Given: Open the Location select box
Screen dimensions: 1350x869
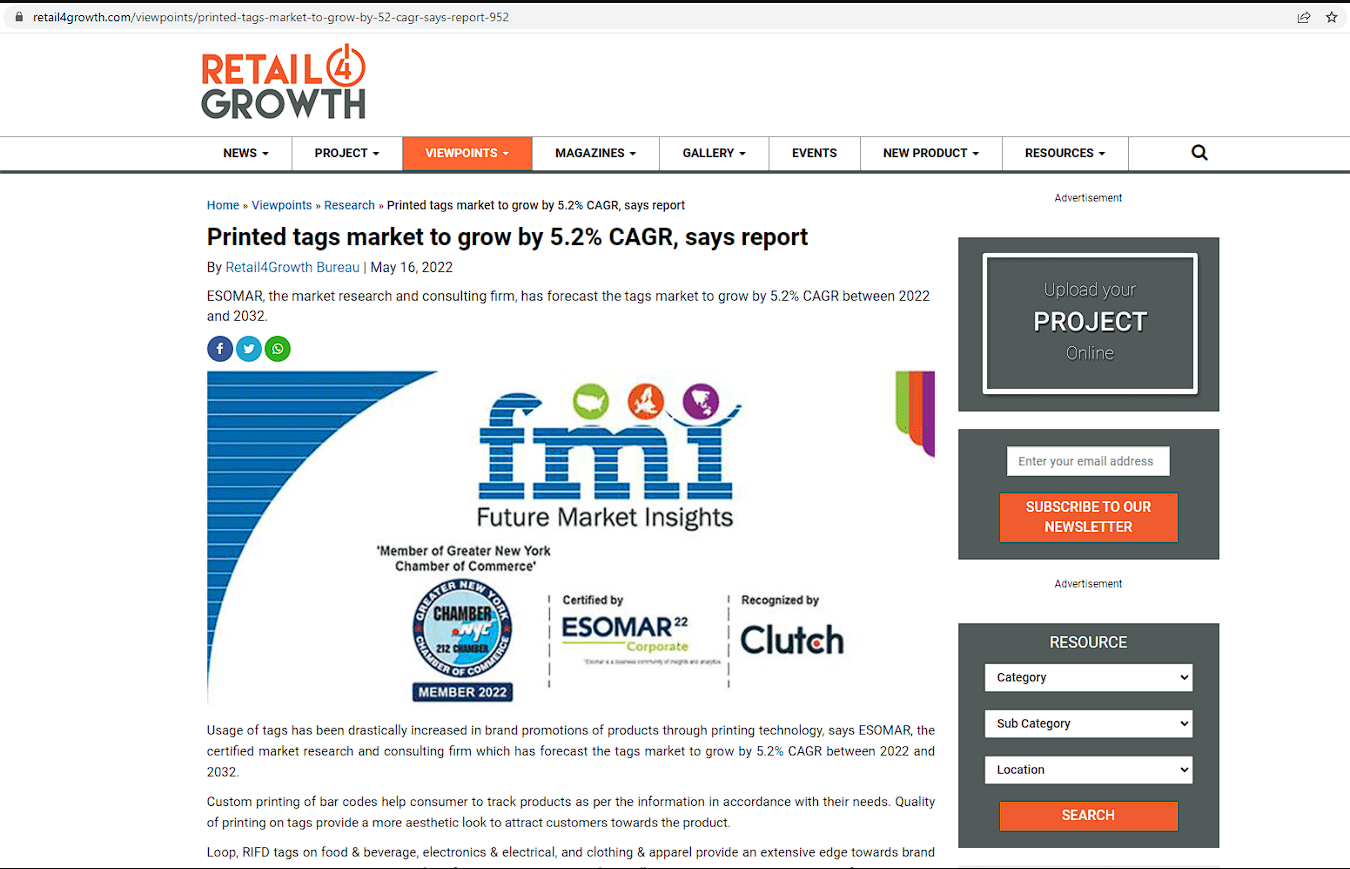Looking at the screenshot, I should 1088,769.
